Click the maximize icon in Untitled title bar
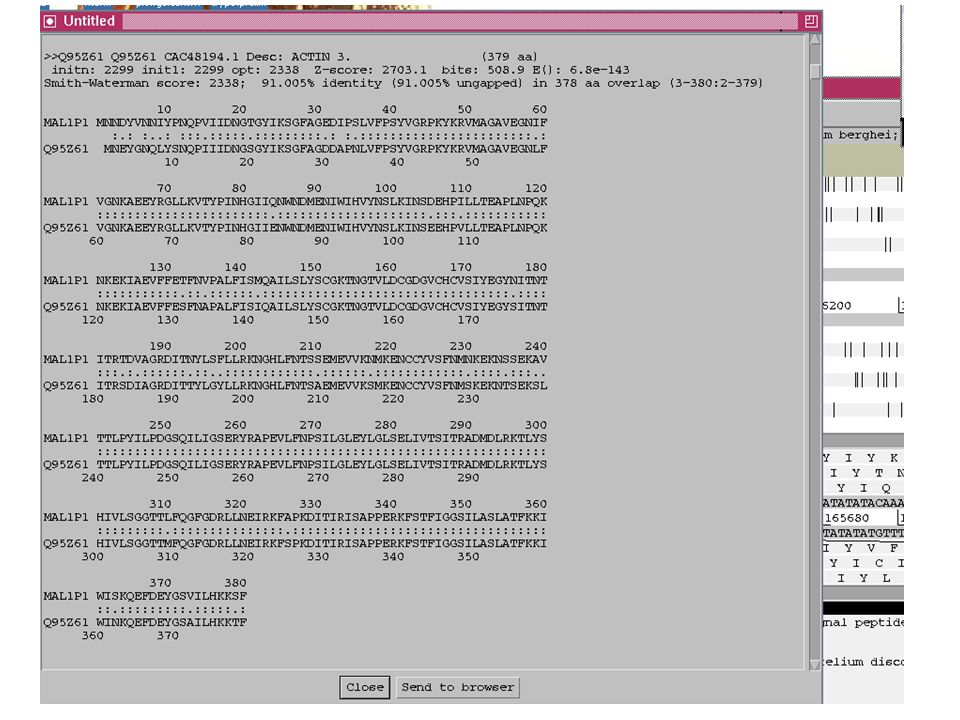Image resolution: width=960 pixels, height=720 pixels. [x=811, y=21]
